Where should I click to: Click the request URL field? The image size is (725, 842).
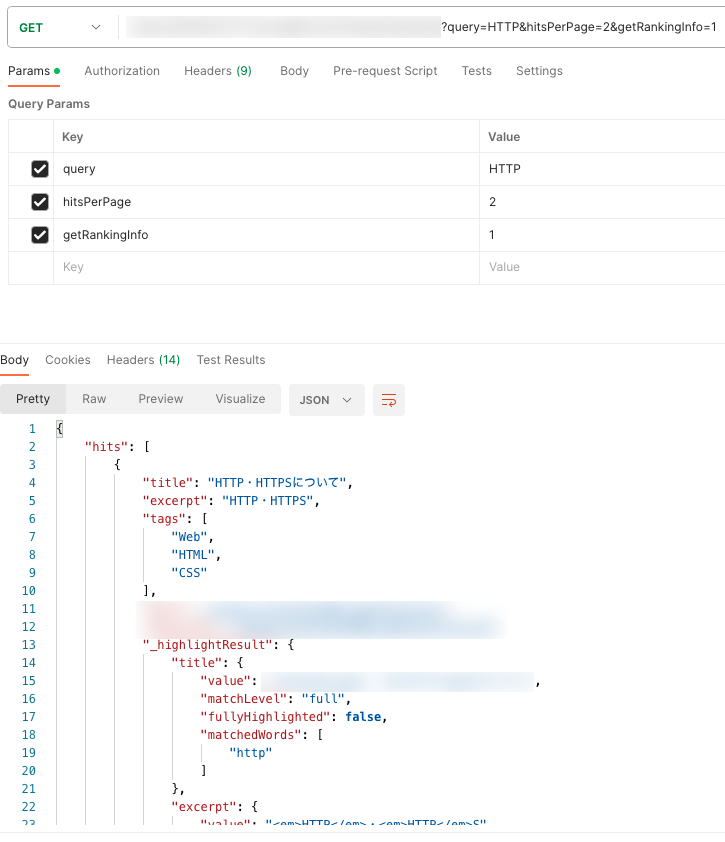coord(422,27)
